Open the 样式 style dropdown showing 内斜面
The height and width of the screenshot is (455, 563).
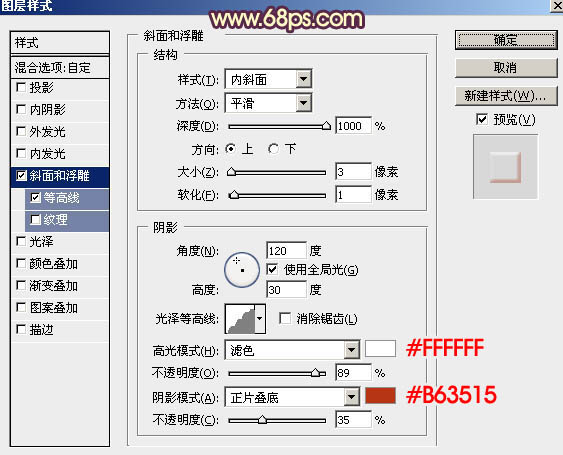tap(268, 79)
